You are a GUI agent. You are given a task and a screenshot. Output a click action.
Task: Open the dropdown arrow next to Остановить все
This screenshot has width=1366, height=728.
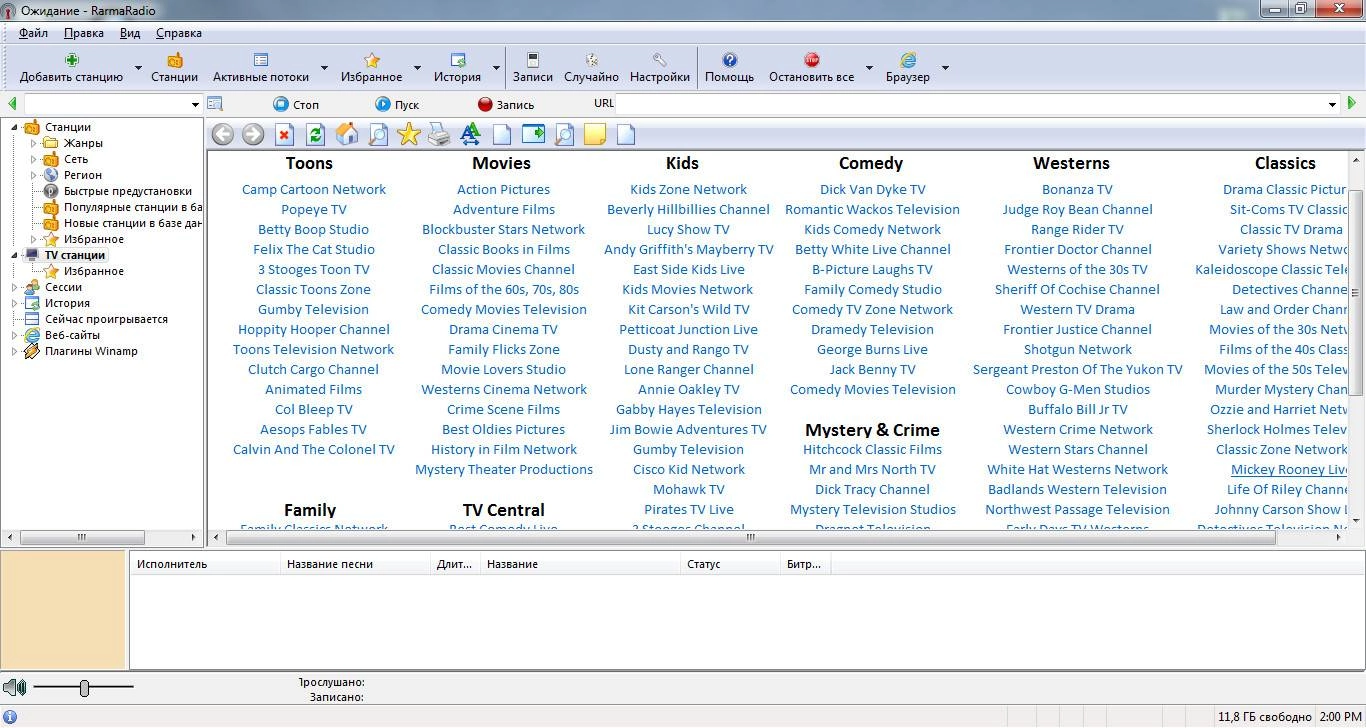(x=868, y=68)
